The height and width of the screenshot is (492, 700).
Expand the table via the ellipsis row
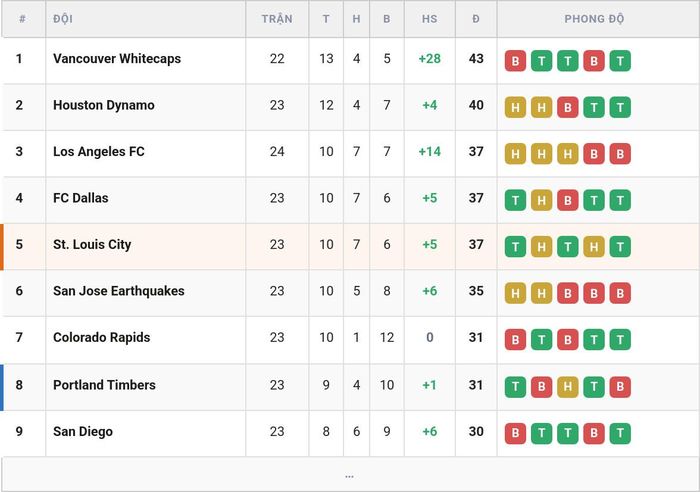[x=350, y=475]
